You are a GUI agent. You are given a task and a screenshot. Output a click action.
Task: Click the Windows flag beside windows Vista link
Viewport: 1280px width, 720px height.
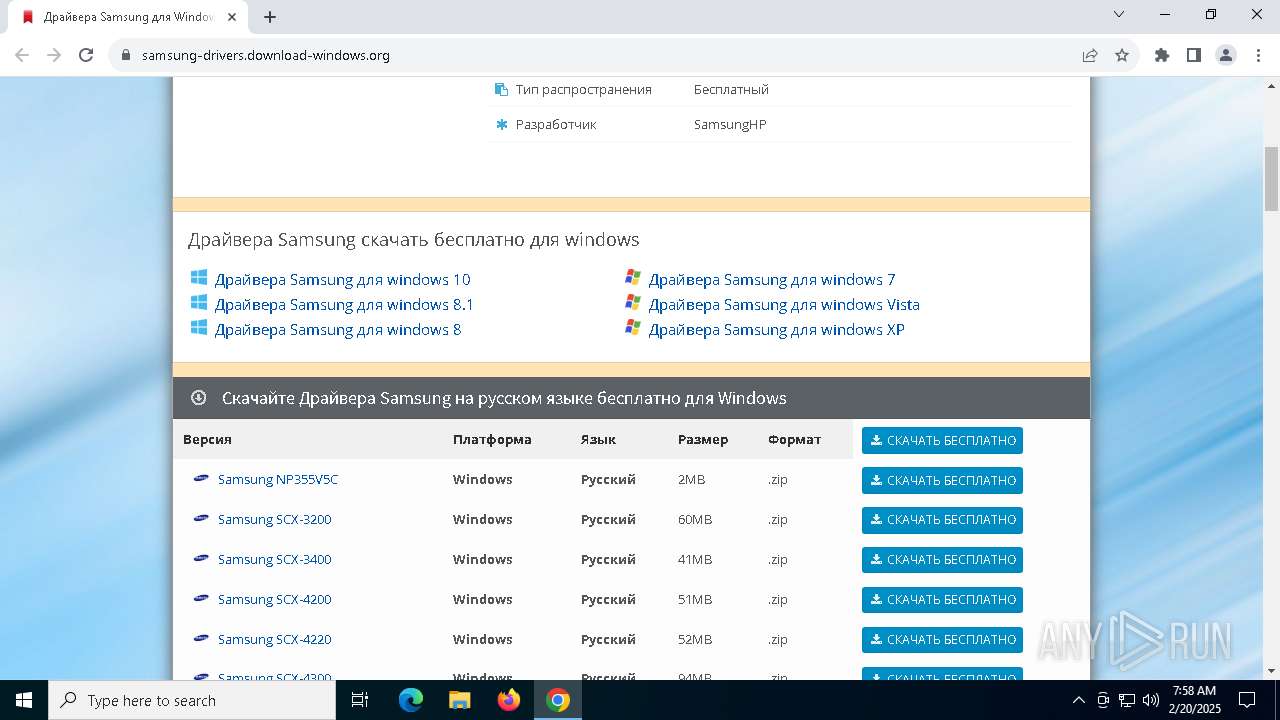pyautogui.click(x=633, y=302)
